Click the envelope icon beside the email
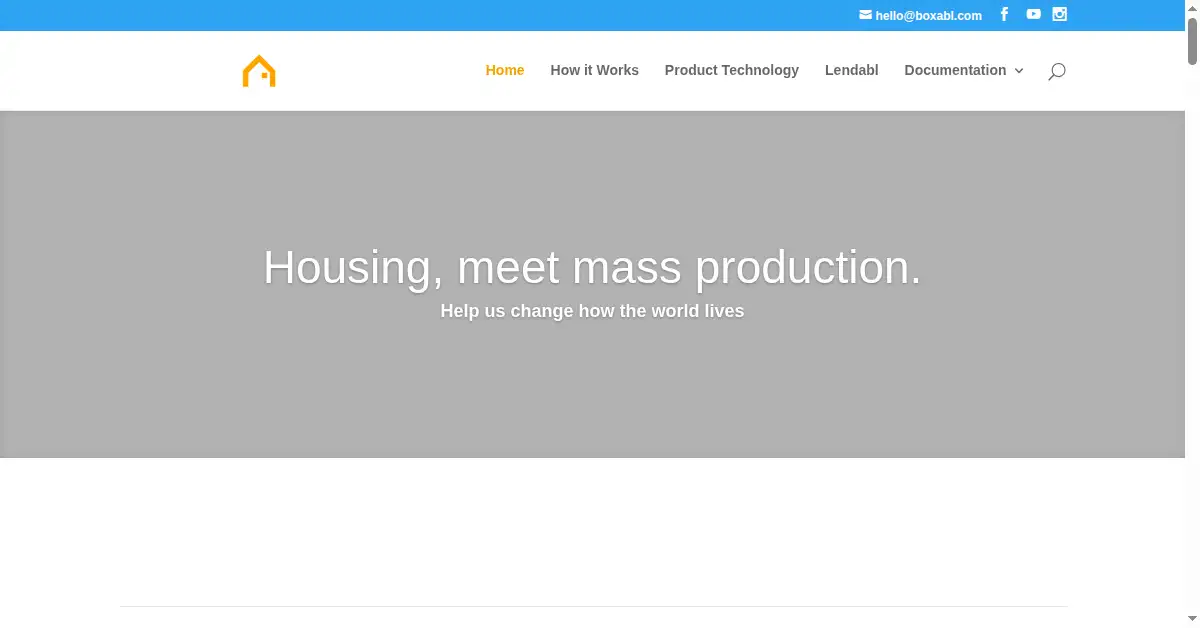Image resolution: width=1200 pixels, height=628 pixels. [x=865, y=15]
